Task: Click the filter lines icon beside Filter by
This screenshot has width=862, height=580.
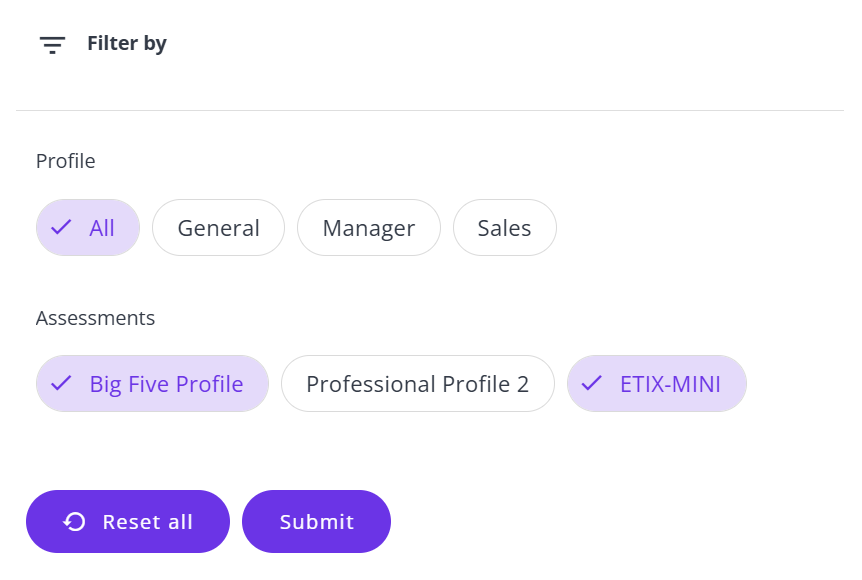Action: click(52, 45)
